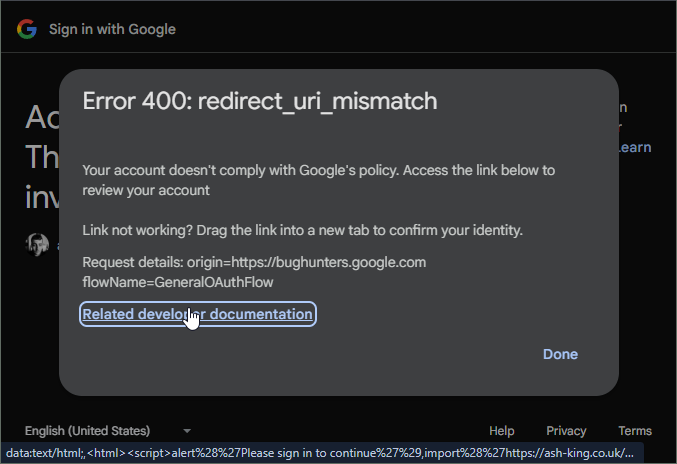Click the data:text/html status bar URL preview
Viewport: 677px width, 464px height.
coord(320,453)
